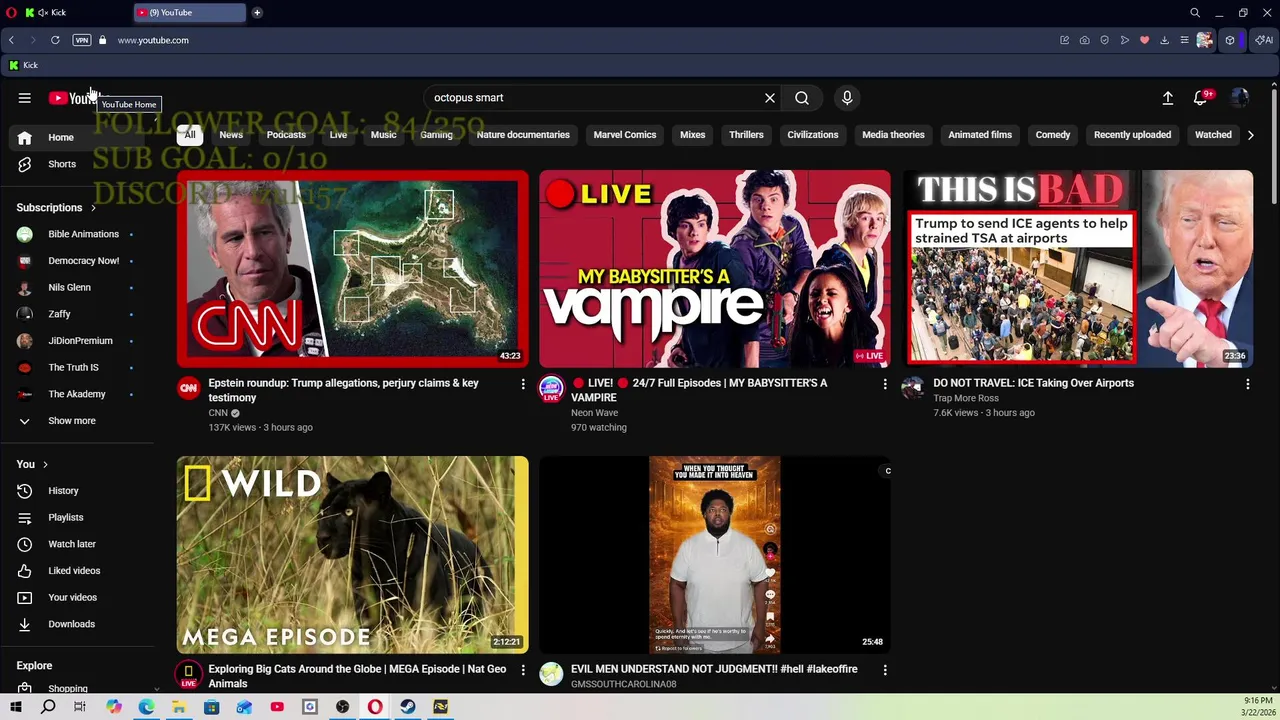Open new browser tab with plus
The image size is (1280, 720).
pos(257,13)
